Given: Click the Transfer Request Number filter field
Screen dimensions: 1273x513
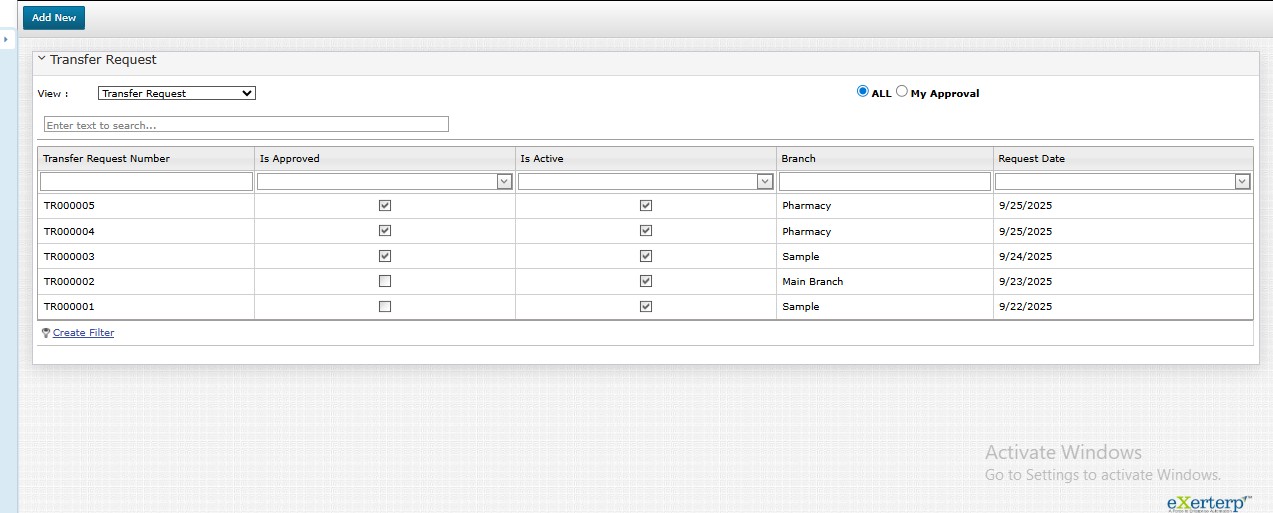Looking at the screenshot, I should (x=146, y=182).
